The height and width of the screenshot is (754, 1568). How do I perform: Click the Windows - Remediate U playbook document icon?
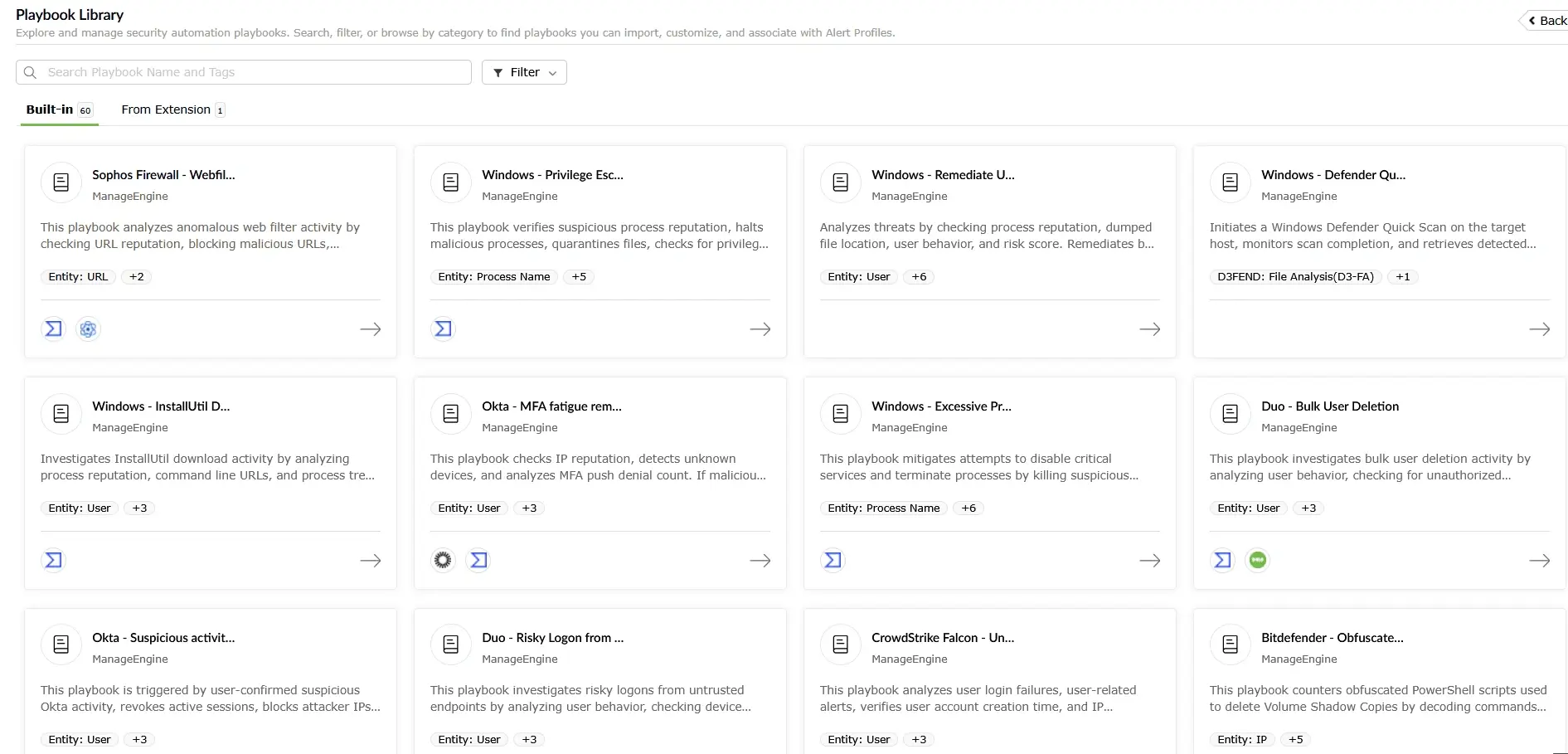point(841,182)
